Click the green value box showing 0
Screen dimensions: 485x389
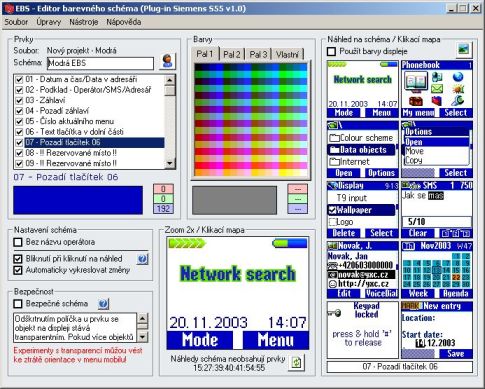[163, 199]
